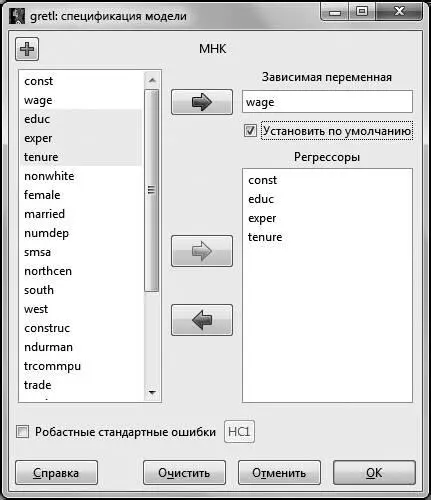Viewport: 431px width, 500px height.
Task: Open the HC1 robust errors option
Action: pos(239,432)
